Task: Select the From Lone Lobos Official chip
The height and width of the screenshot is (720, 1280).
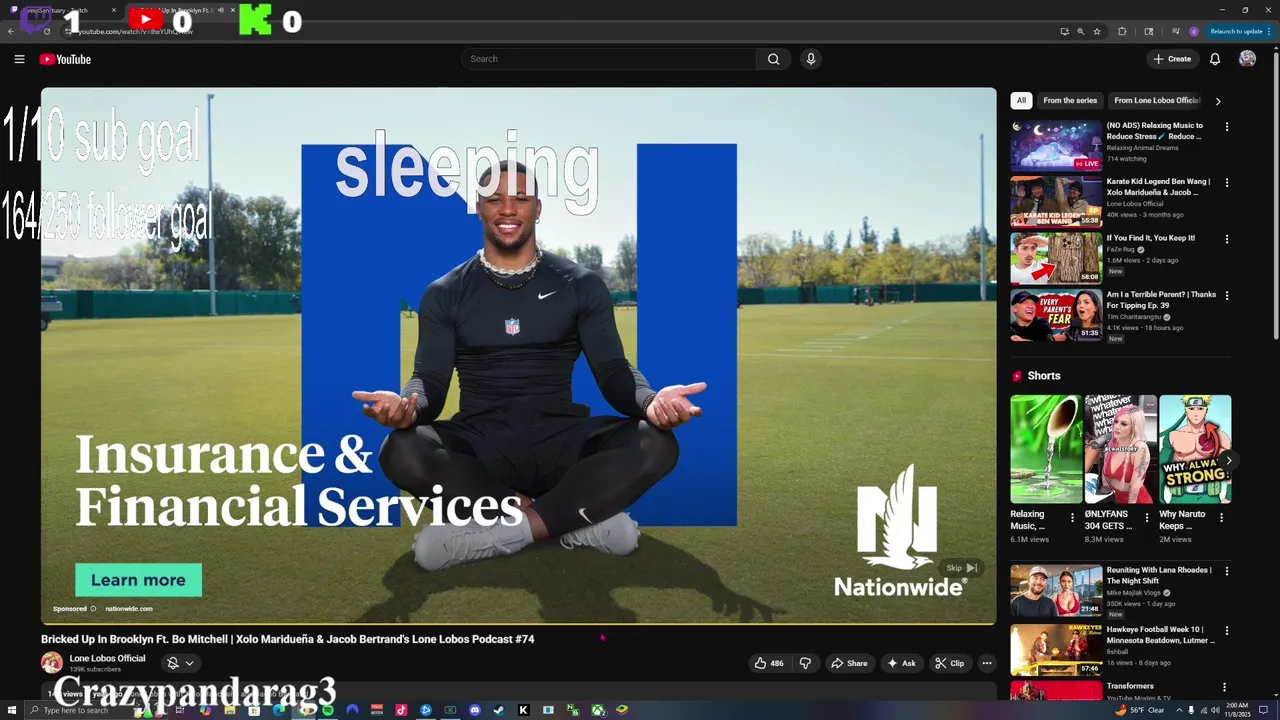Action: 1156,100
